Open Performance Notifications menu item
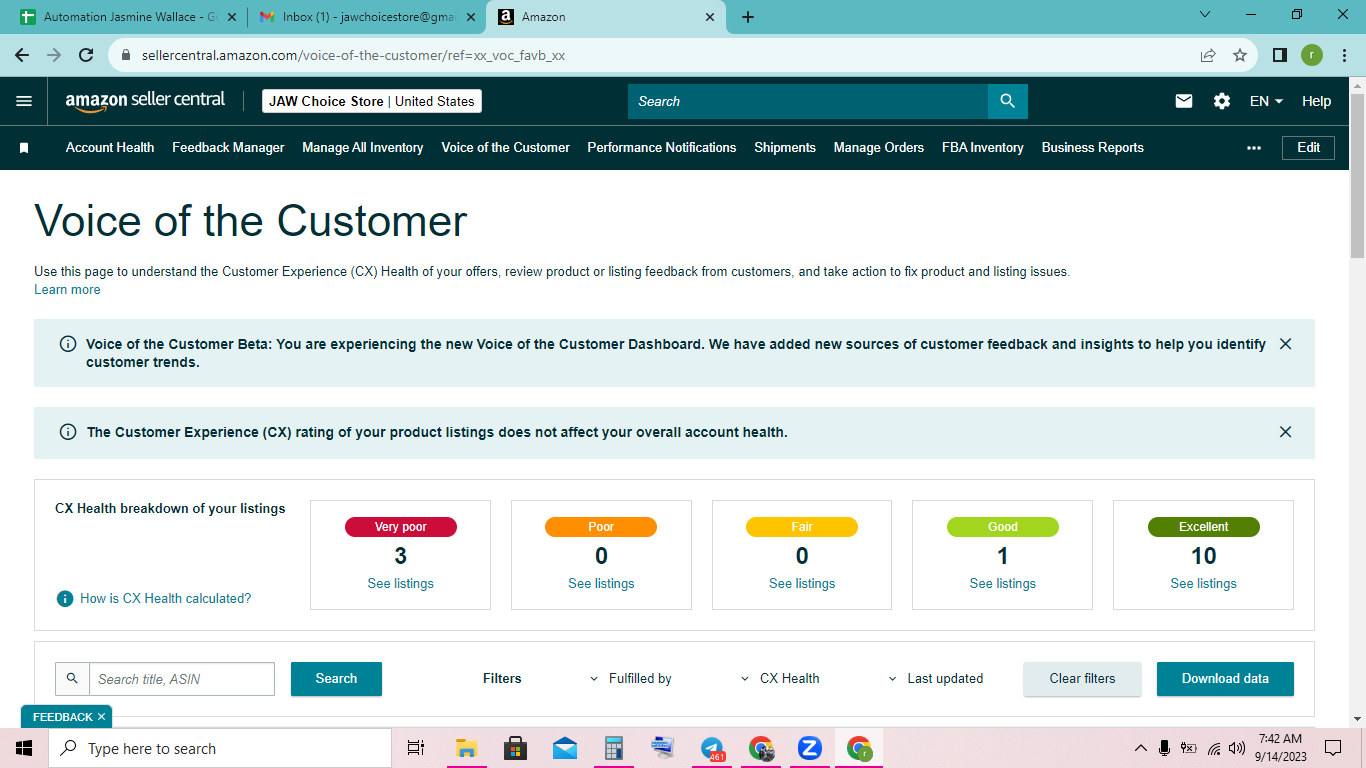Image resolution: width=1366 pixels, height=768 pixels. (662, 148)
